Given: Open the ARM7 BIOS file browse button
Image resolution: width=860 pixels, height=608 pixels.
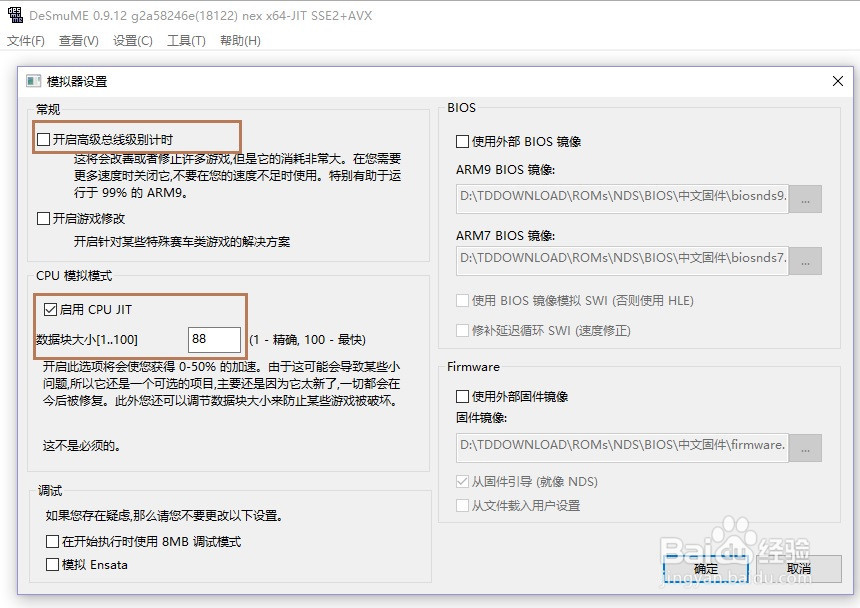Looking at the screenshot, I should click(x=806, y=261).
